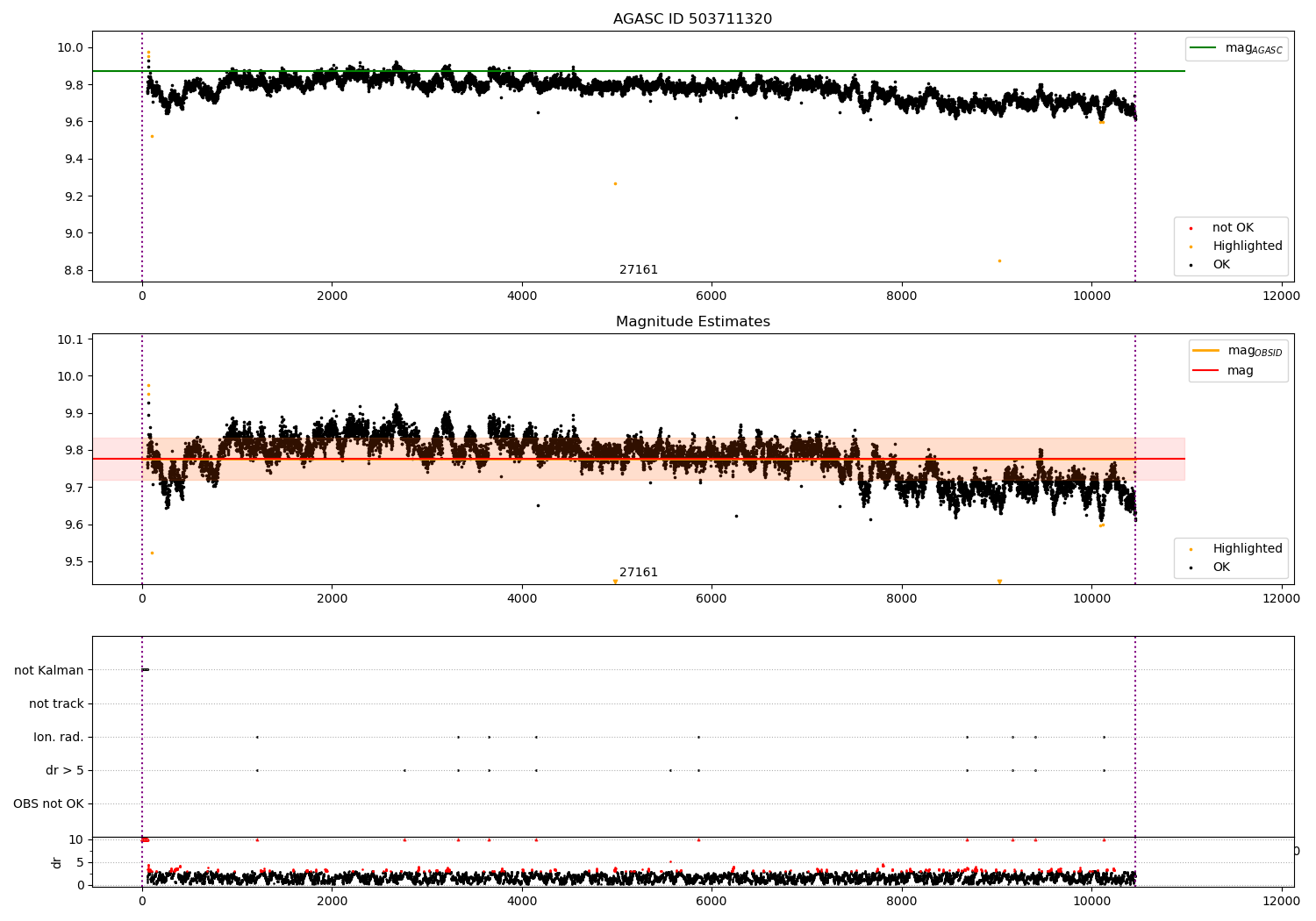Click 'Highlighted' legend entry in Magnitude Estimates plot
The width and height of the screenshot is (1316, 921).
(1248, 548)
